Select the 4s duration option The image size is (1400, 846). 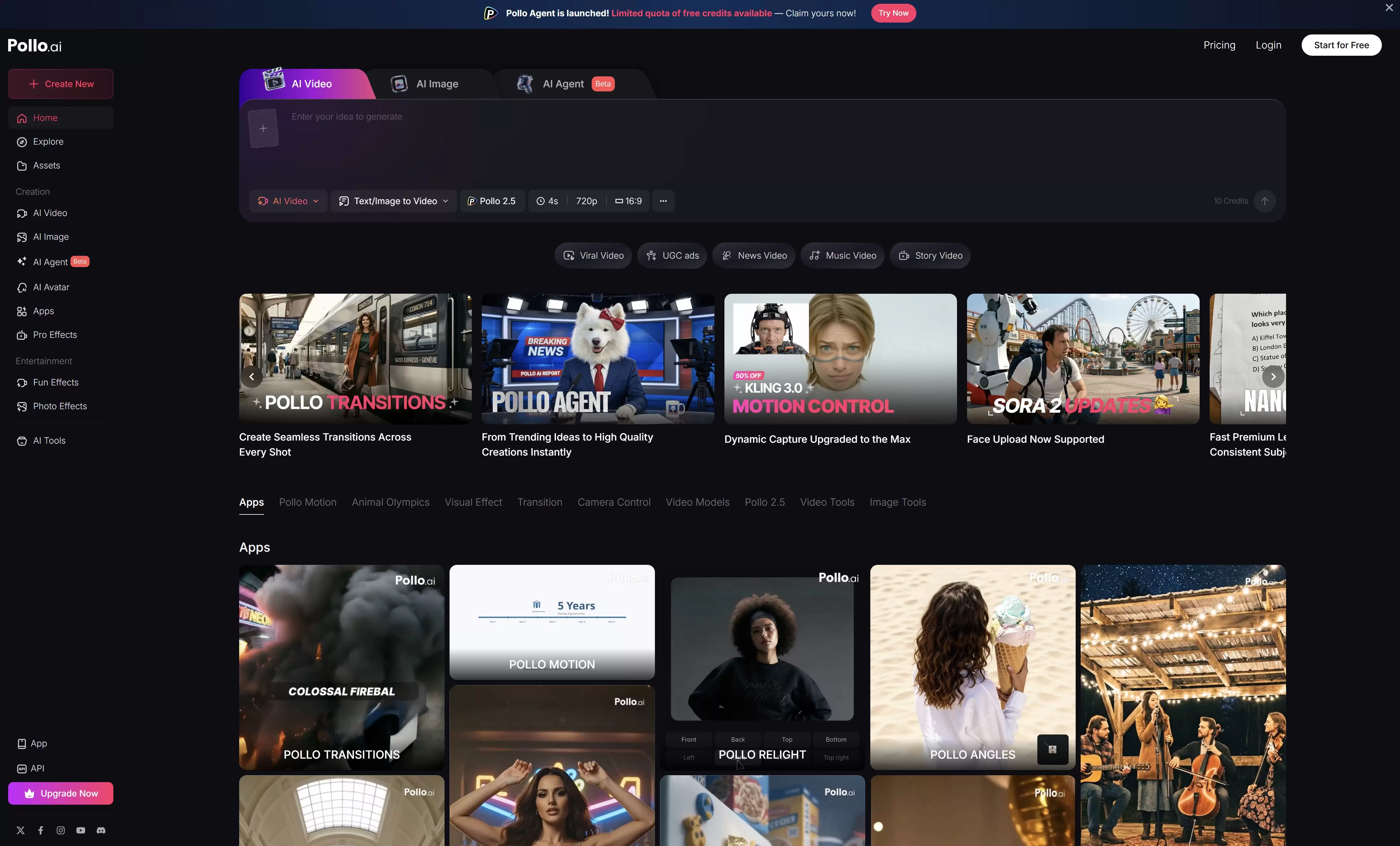547,201
